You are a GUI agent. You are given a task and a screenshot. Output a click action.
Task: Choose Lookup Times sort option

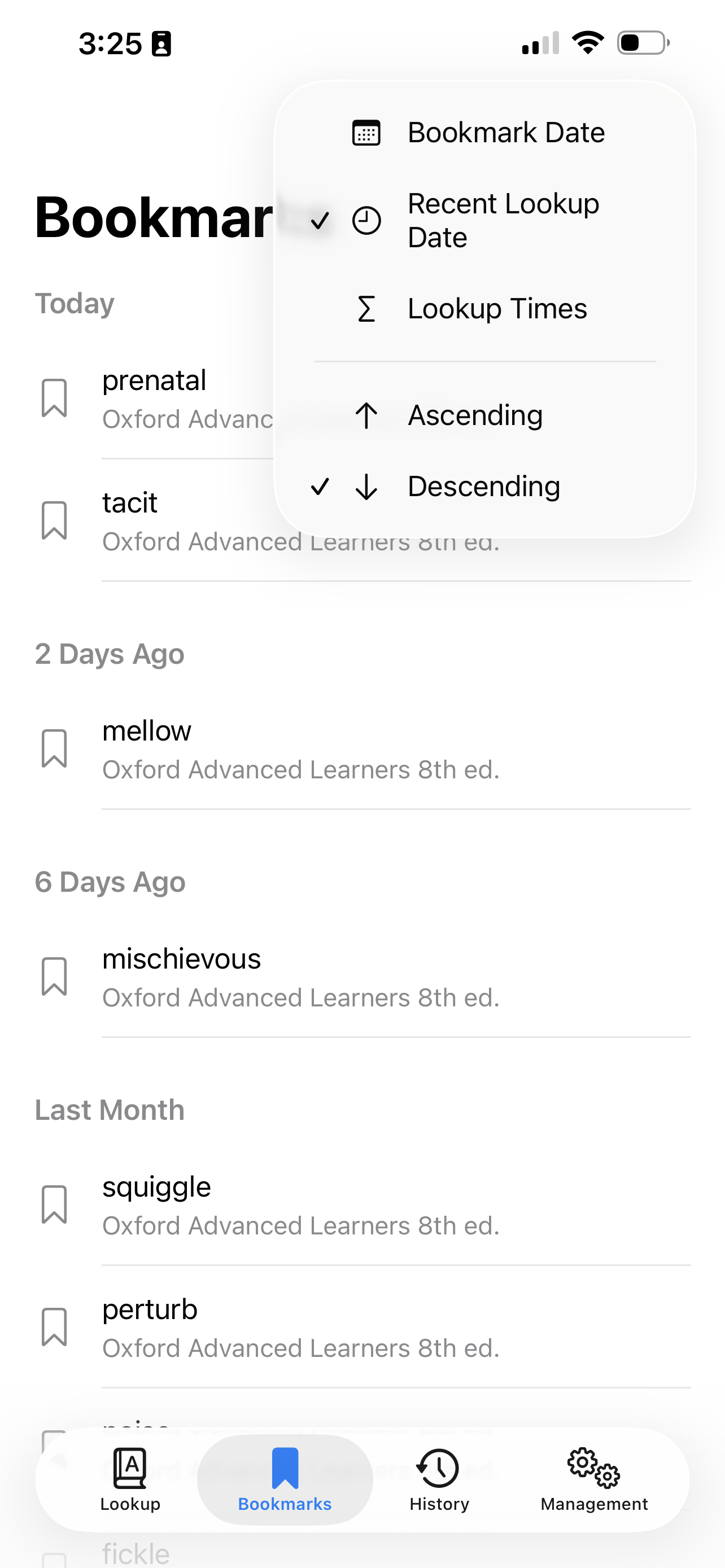[x=497, y=309]
